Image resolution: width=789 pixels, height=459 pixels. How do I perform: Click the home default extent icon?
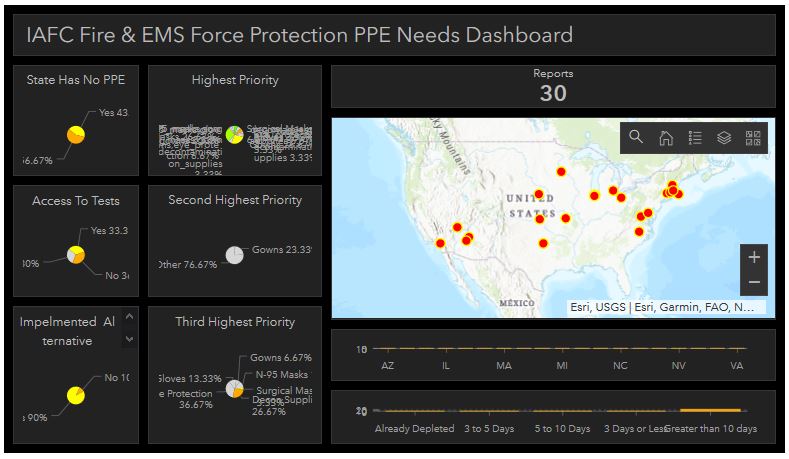coord(665,138)
